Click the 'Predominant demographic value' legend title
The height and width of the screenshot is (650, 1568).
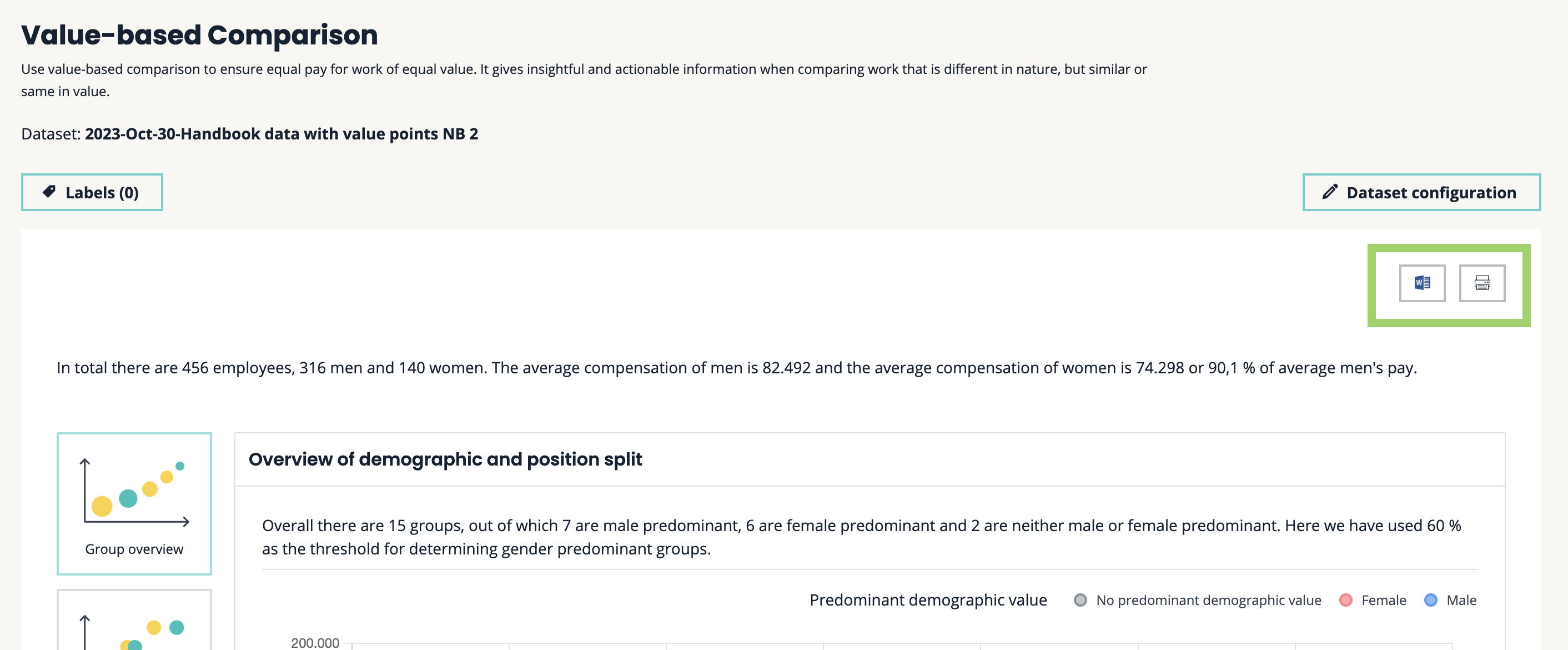click(x=928, y=600)
